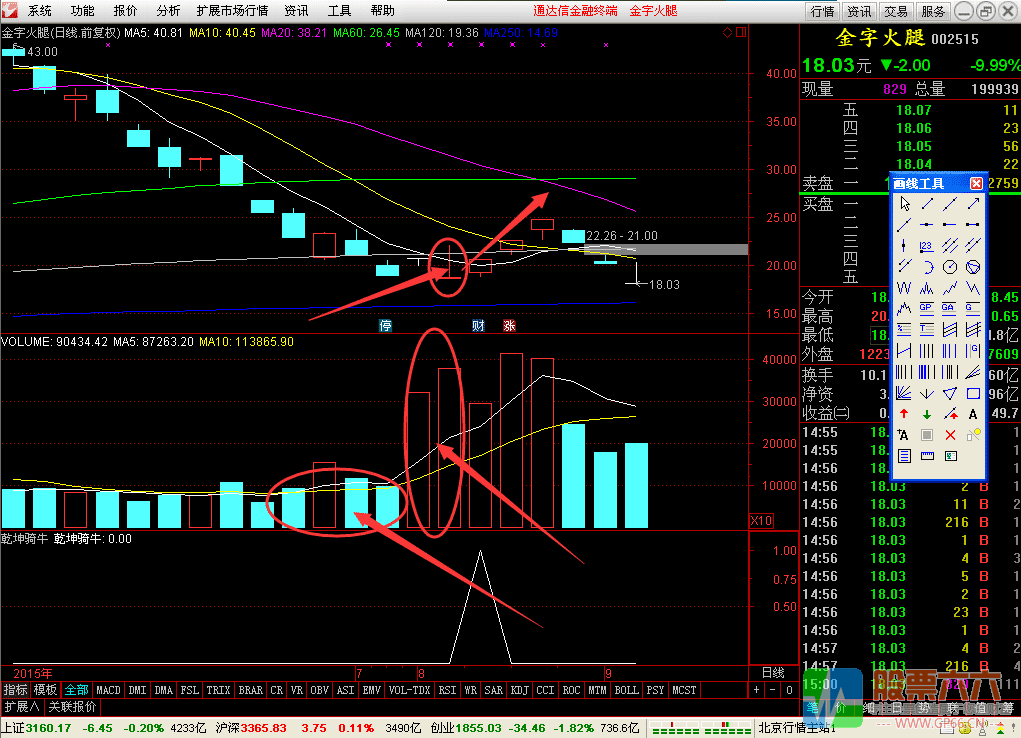Viewport: 1021px width, 738px height.
Task: Select the BOLL indicator tab
Action: [626, 690]
